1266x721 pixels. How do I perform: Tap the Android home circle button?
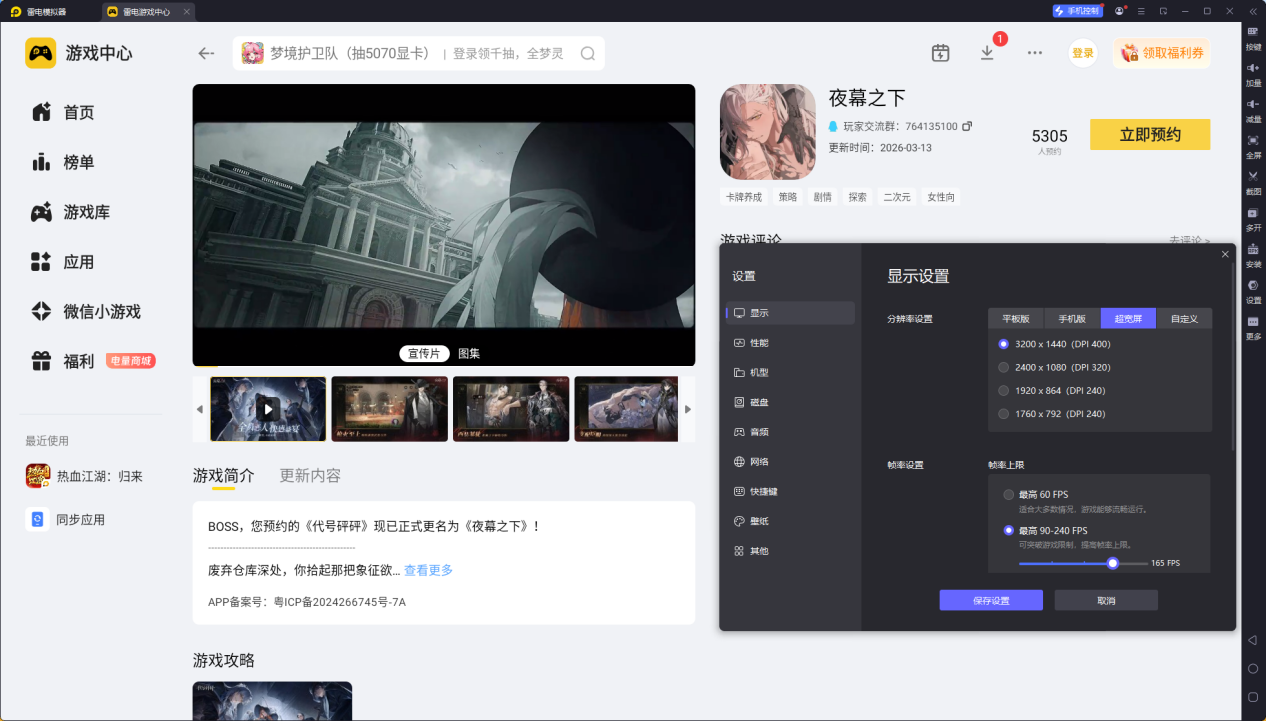[x=1253, y=668]
